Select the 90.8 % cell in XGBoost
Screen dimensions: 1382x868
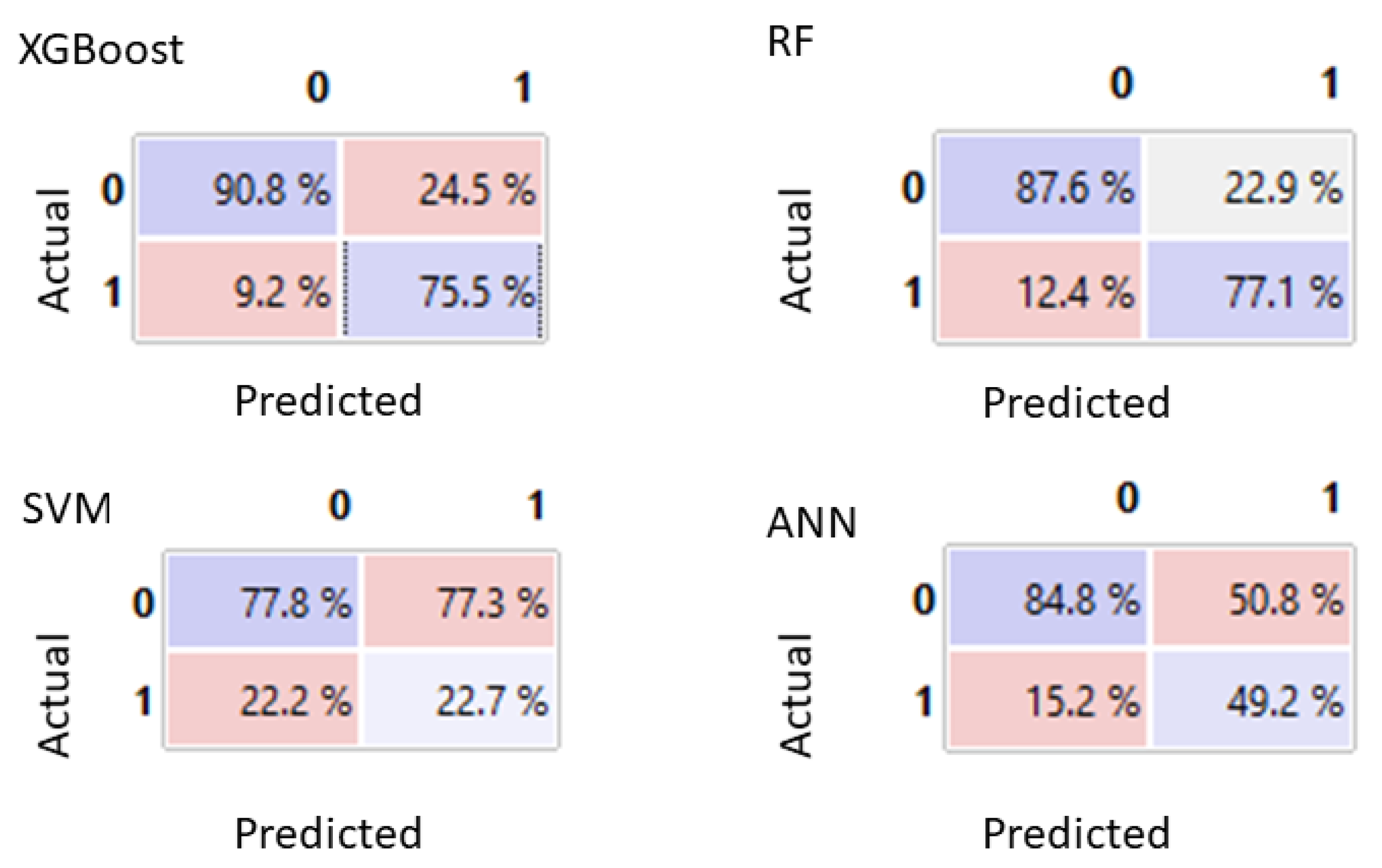[237, 187]
